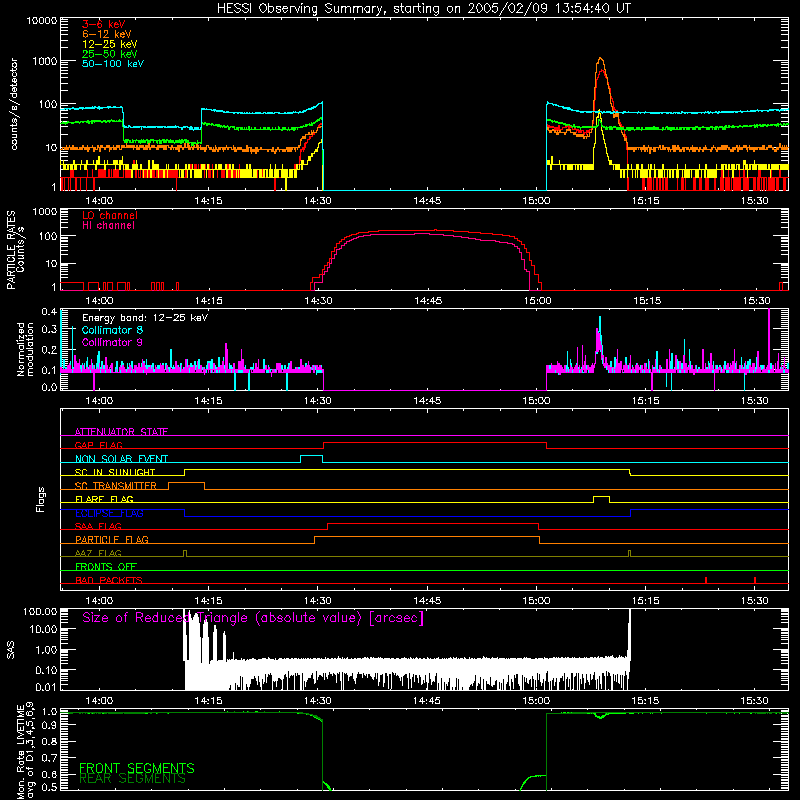Image resolution: width=800 pixels, height=800 pixels.
Task: Click the SAA FLAG label
Action: point(98,526)
